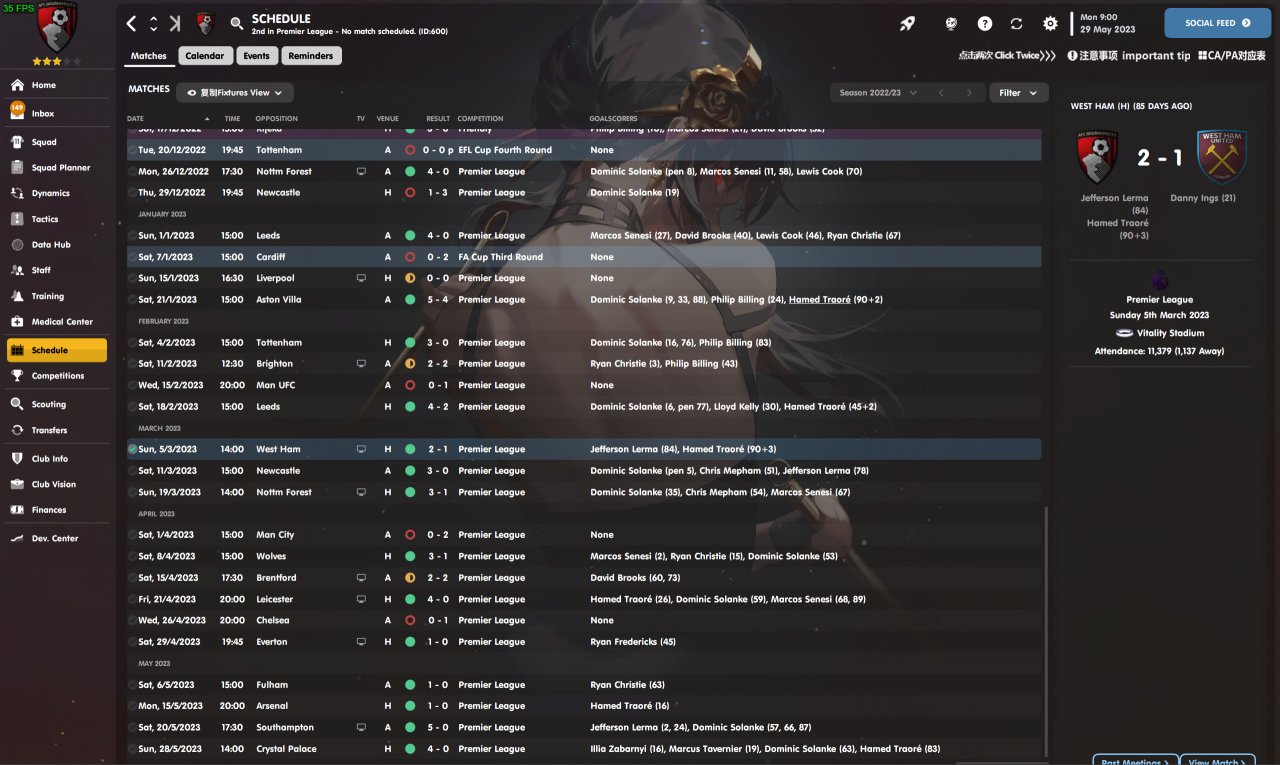
Task: Click the Hamed Traoré goalscorer link
Action: [x=819, y=300]
